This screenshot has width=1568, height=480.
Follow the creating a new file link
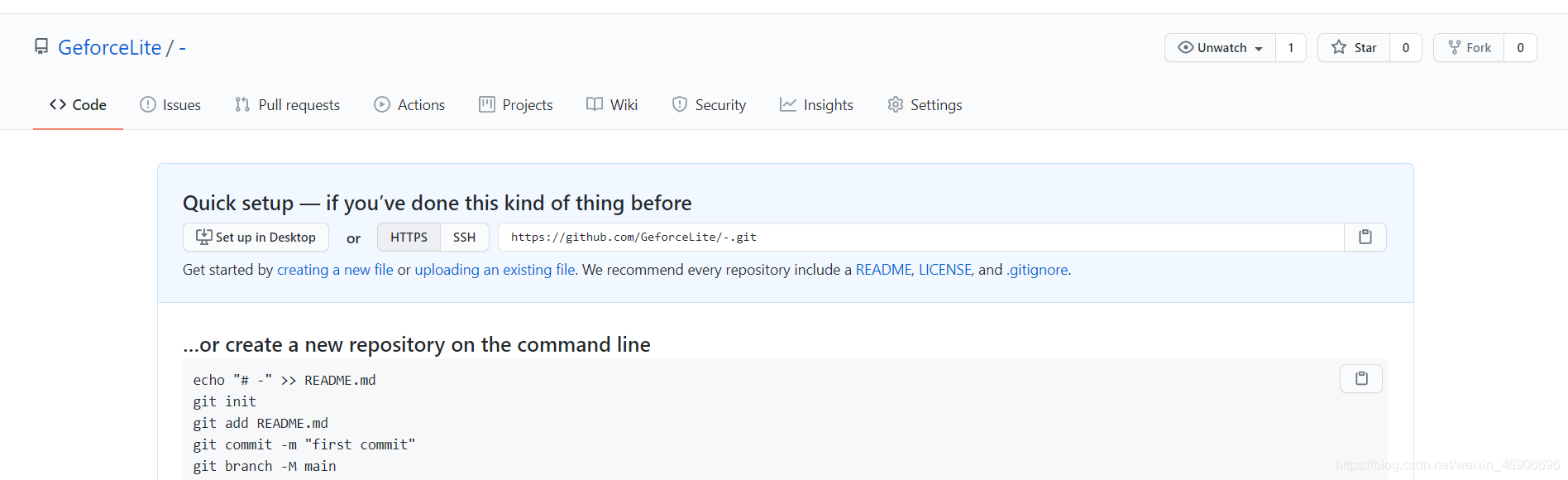tap(335, 269)
